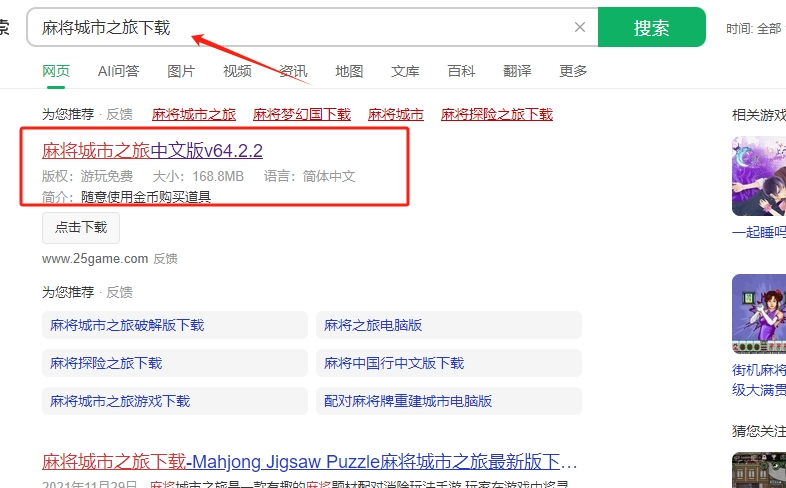Click the 街机麻将 related game link

pyautogui.click(x=759, y=380)
